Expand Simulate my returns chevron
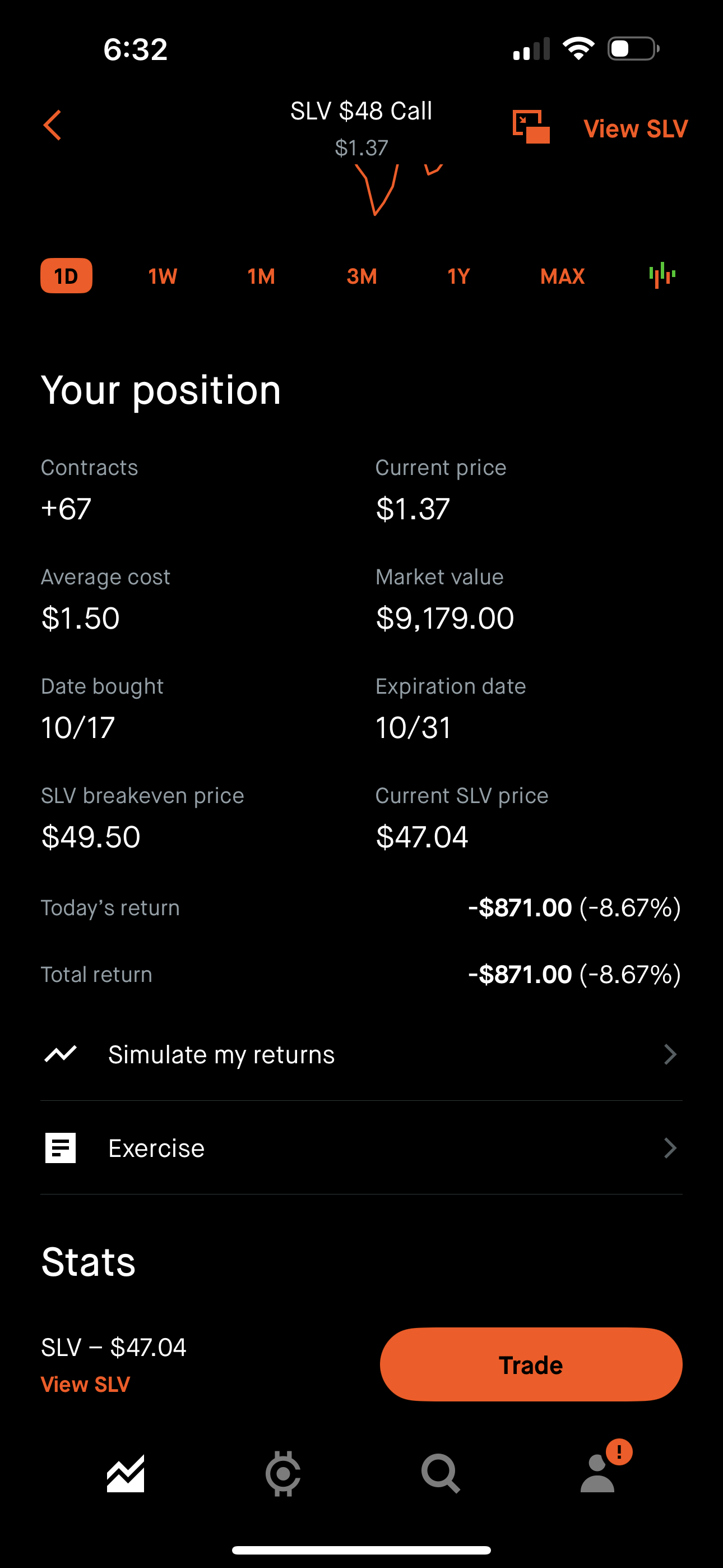 pyautogui.click(x=669, y=1054)
